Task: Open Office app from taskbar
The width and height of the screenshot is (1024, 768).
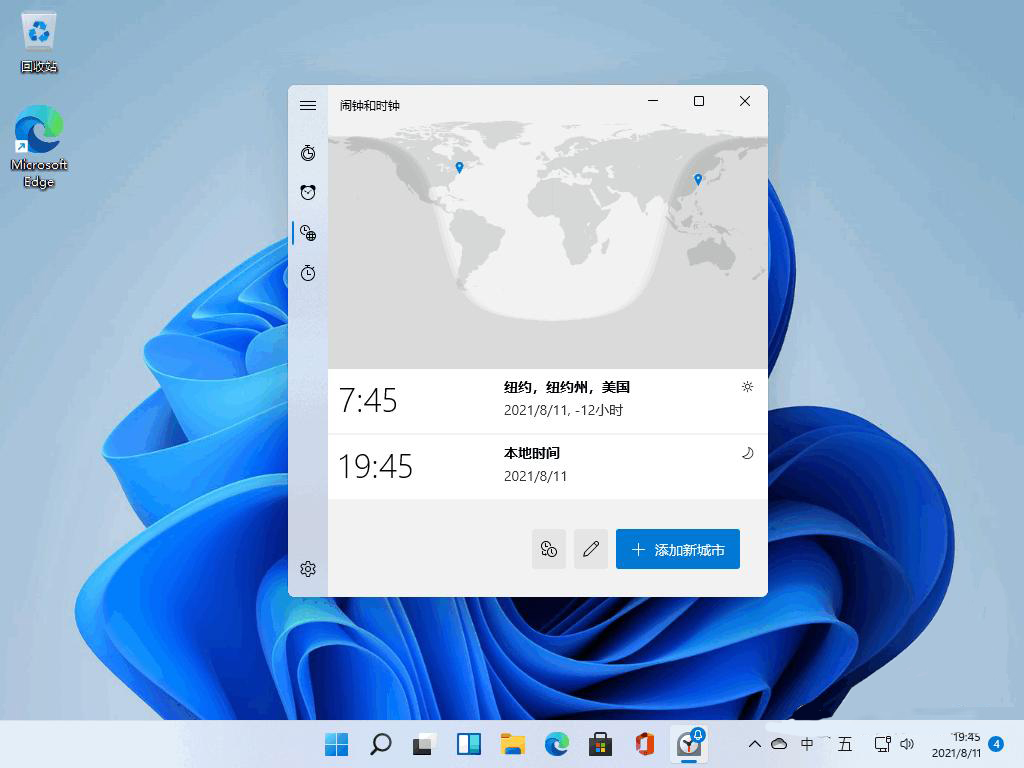Action: tap(645, 744)
